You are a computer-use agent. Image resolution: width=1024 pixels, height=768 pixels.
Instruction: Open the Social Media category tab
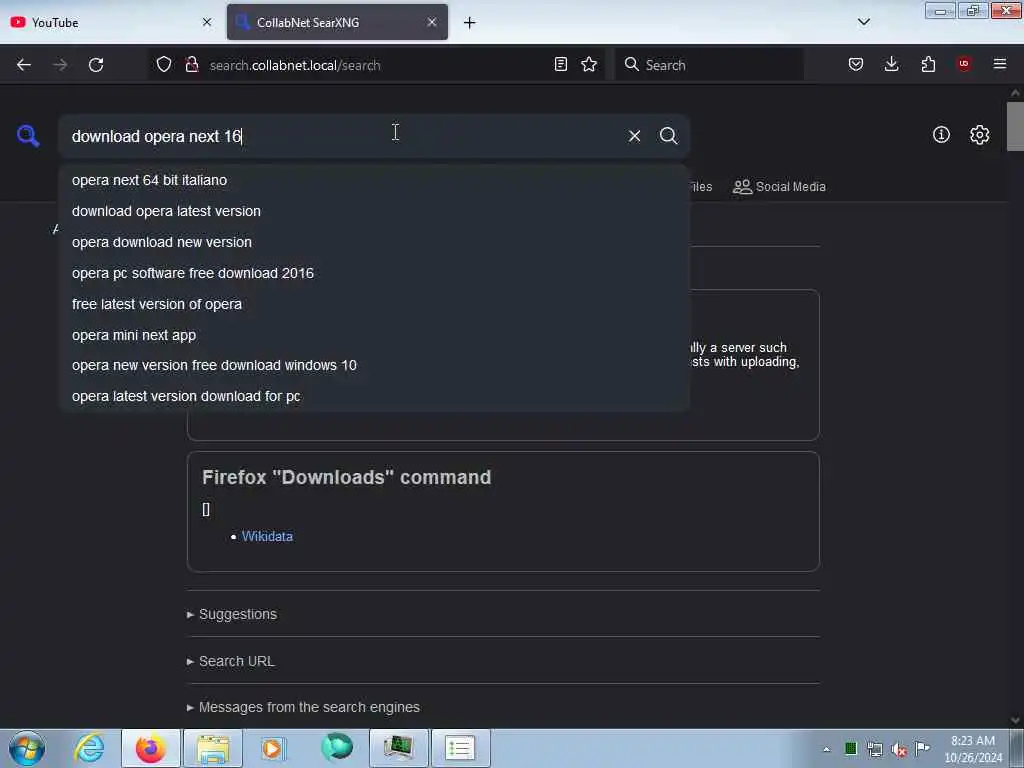click(779, 187)
